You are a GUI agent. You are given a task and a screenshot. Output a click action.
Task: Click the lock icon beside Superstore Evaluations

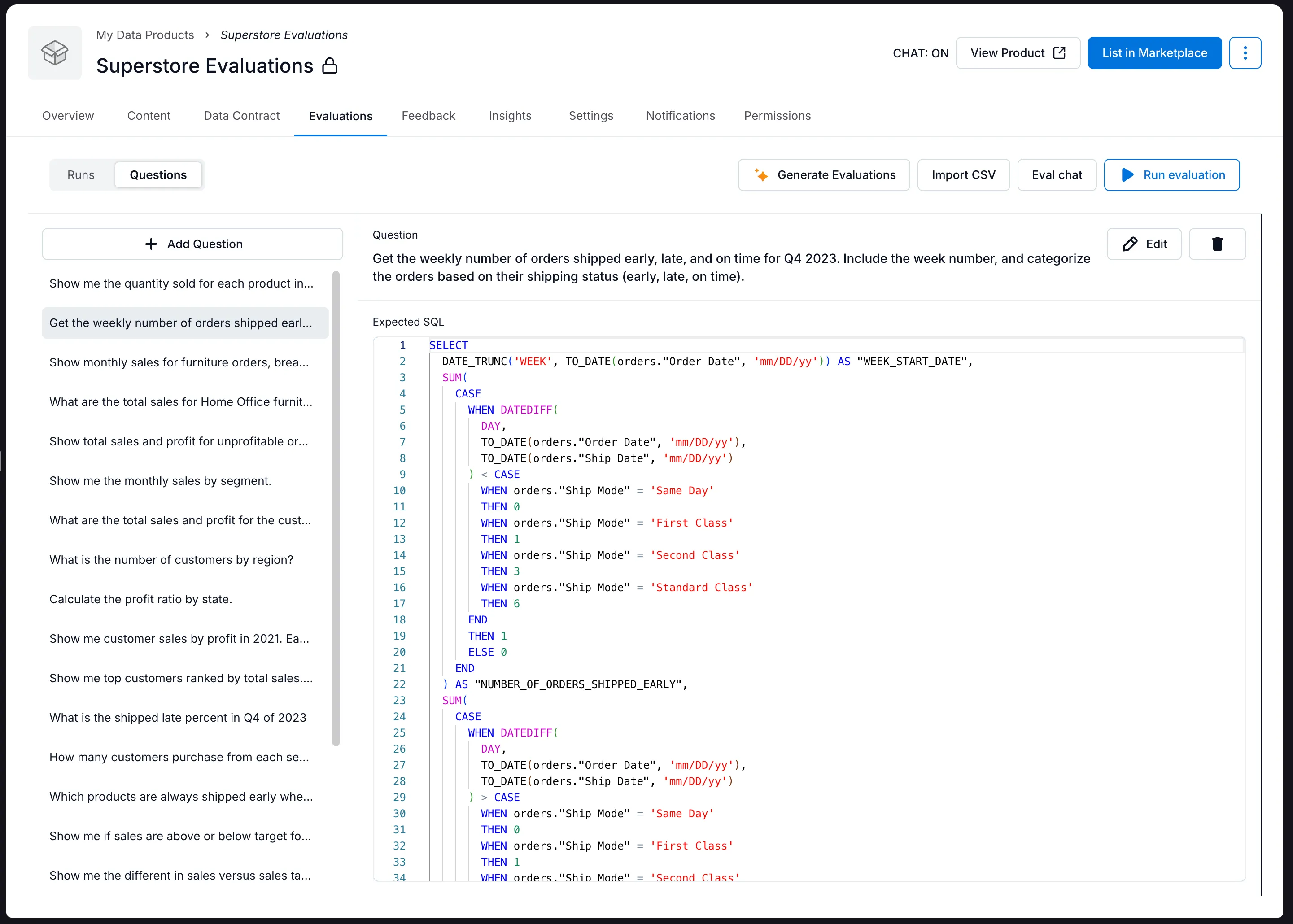330,66
